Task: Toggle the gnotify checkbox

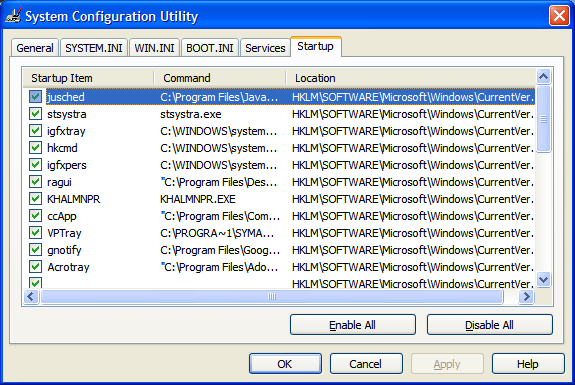Action: point(35,250)
